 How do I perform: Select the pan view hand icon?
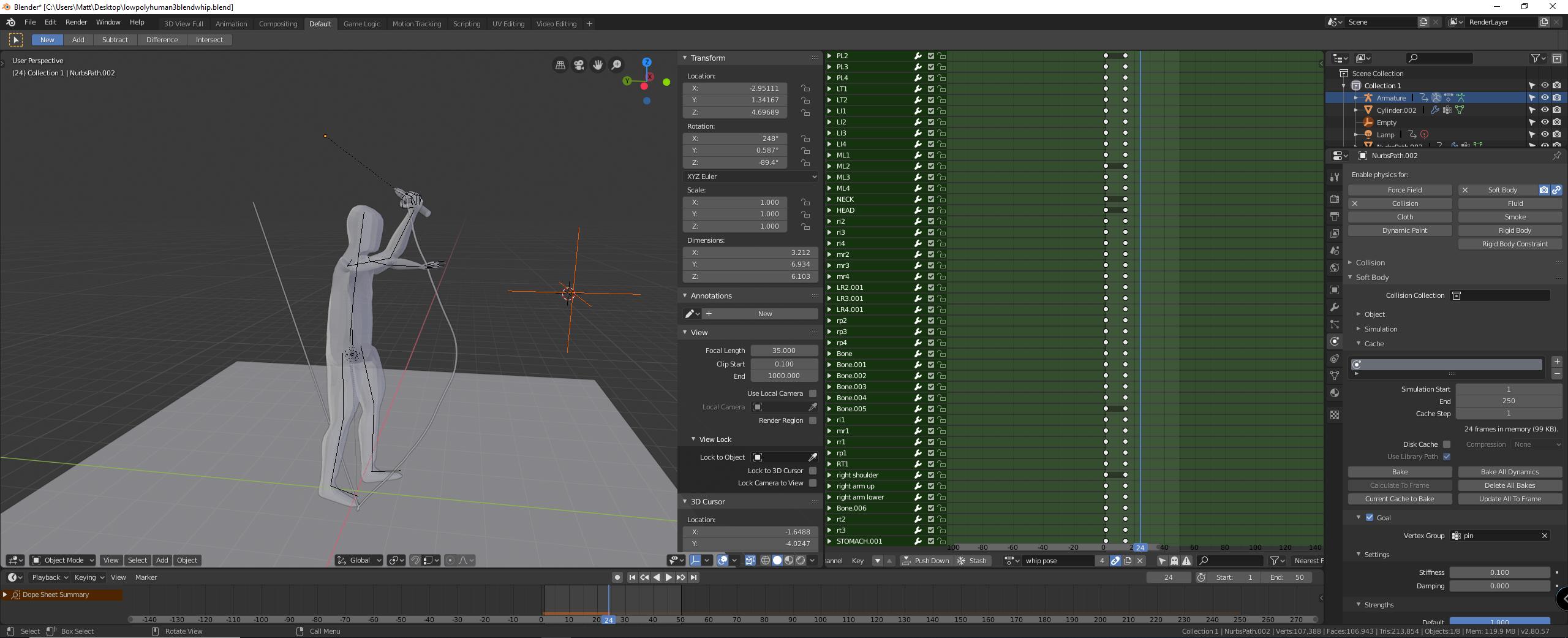tap(598, 64)
